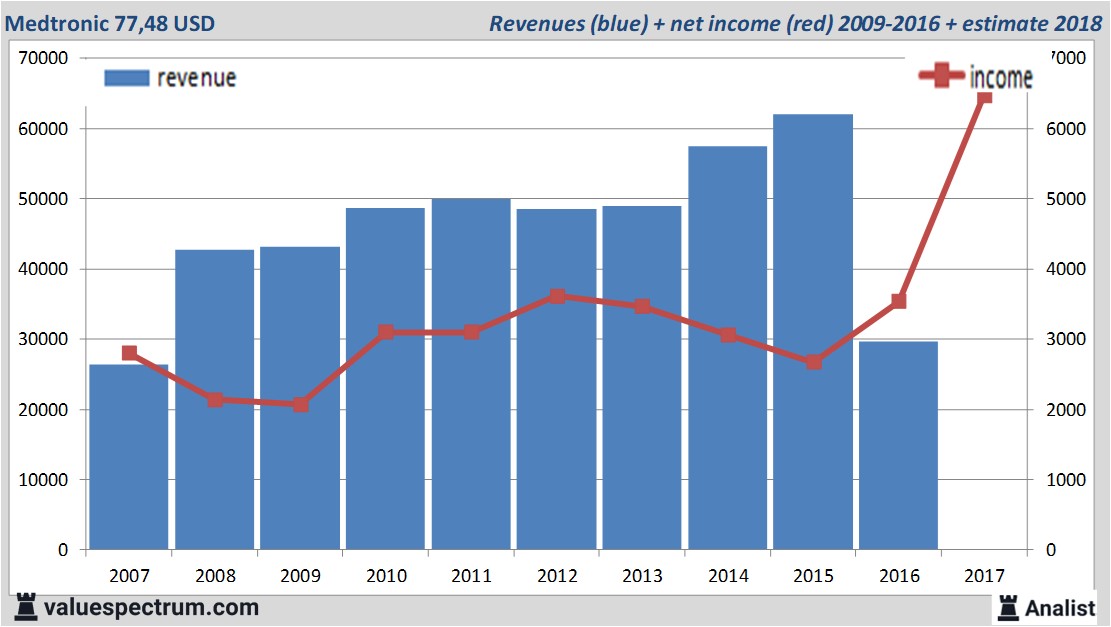Click the 2012 x-axis label
The height and width of the screenshot is (627, 1111).
pyautogui.click(x=557, y=575)
